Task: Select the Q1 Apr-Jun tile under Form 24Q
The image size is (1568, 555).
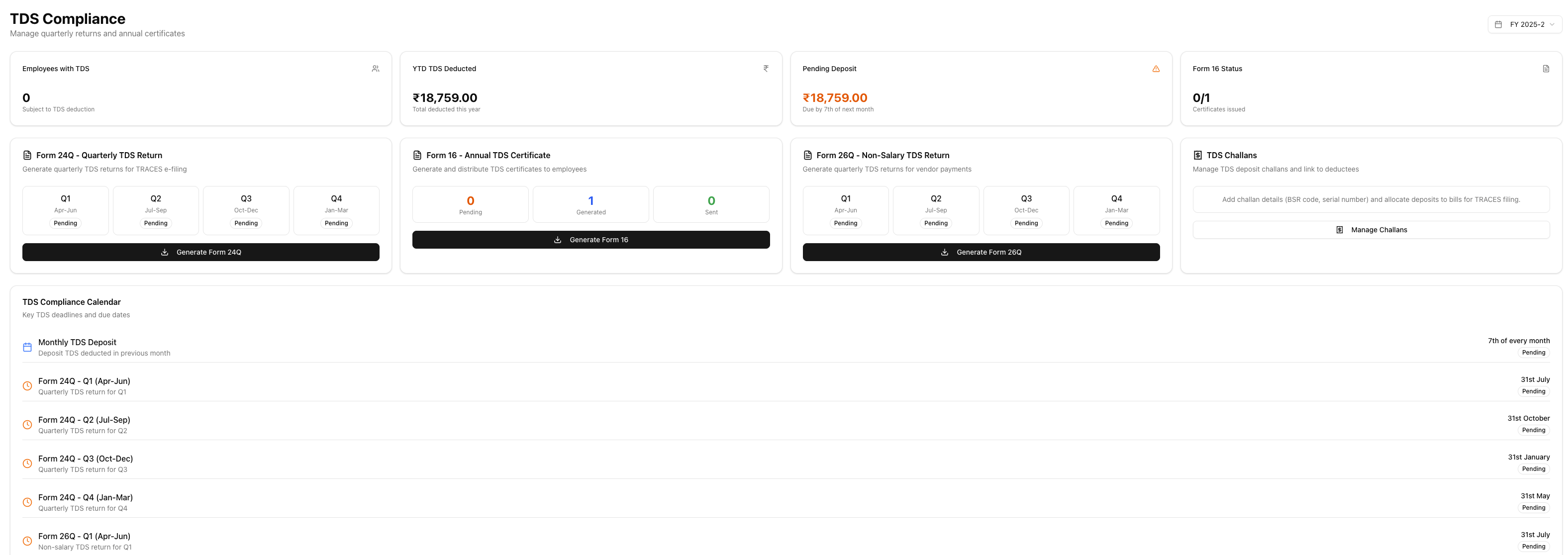Action: [x=66, y=210]
